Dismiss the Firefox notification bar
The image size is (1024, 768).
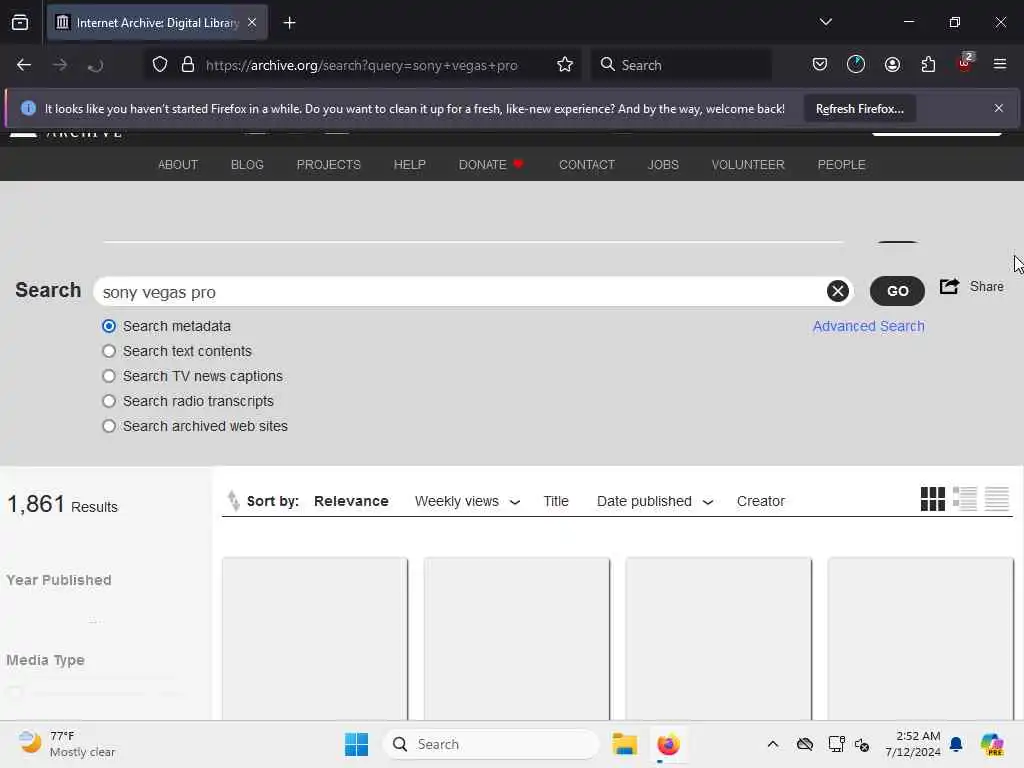point(999,108)
